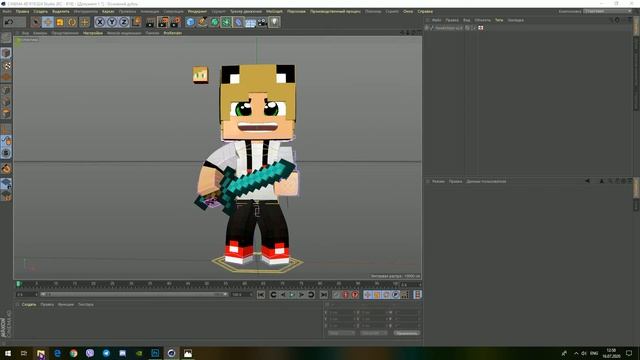640x360 pixels.
Task: Go to next key button
Action: (x=311, y=295)
